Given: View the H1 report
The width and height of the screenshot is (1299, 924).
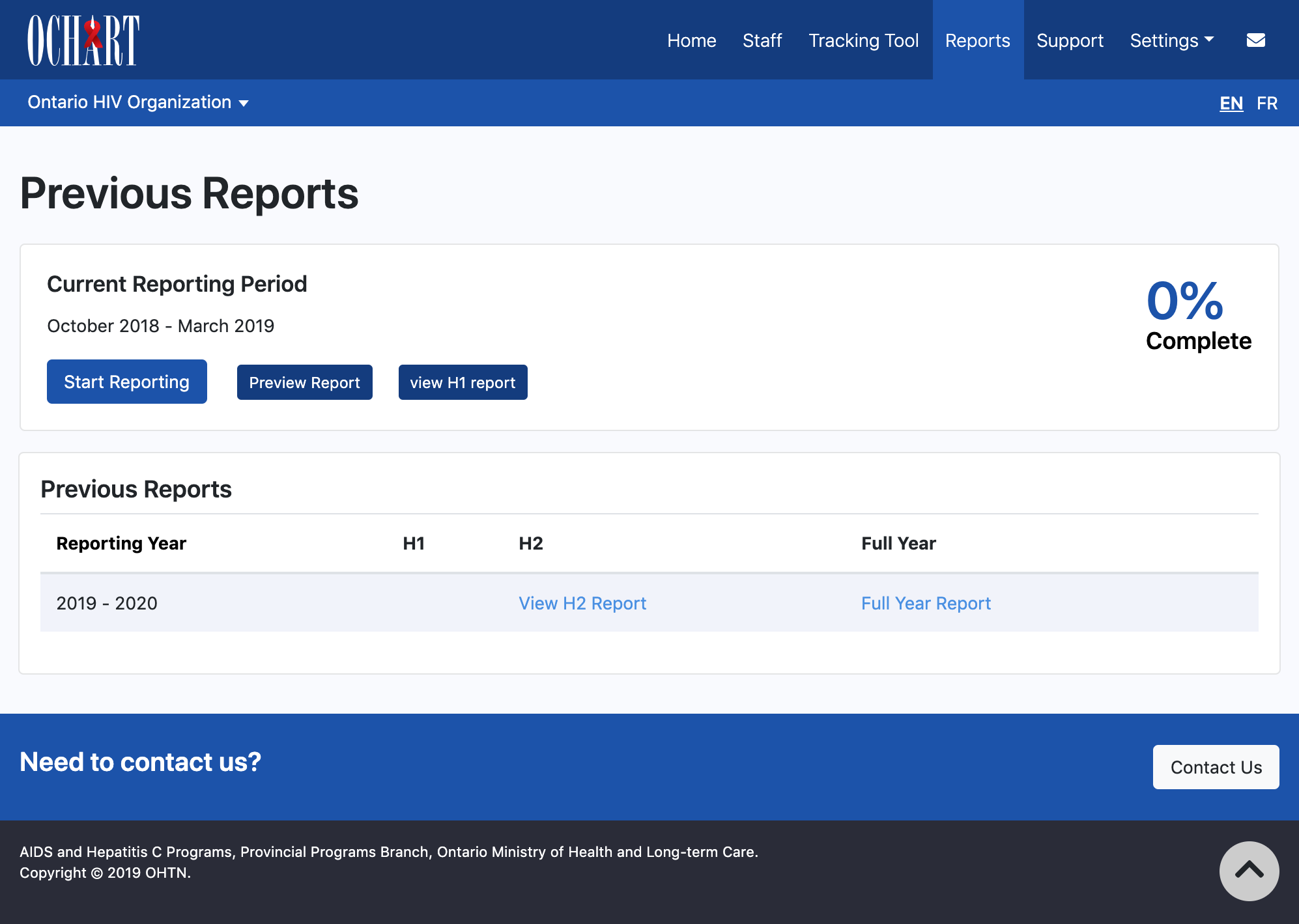Looking at the screenshot, I should coord(463,382).
